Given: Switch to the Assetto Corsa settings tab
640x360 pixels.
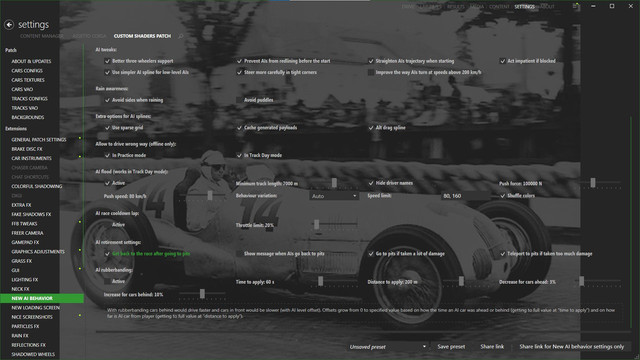Looking at the screenshot, I should (89, 36).
